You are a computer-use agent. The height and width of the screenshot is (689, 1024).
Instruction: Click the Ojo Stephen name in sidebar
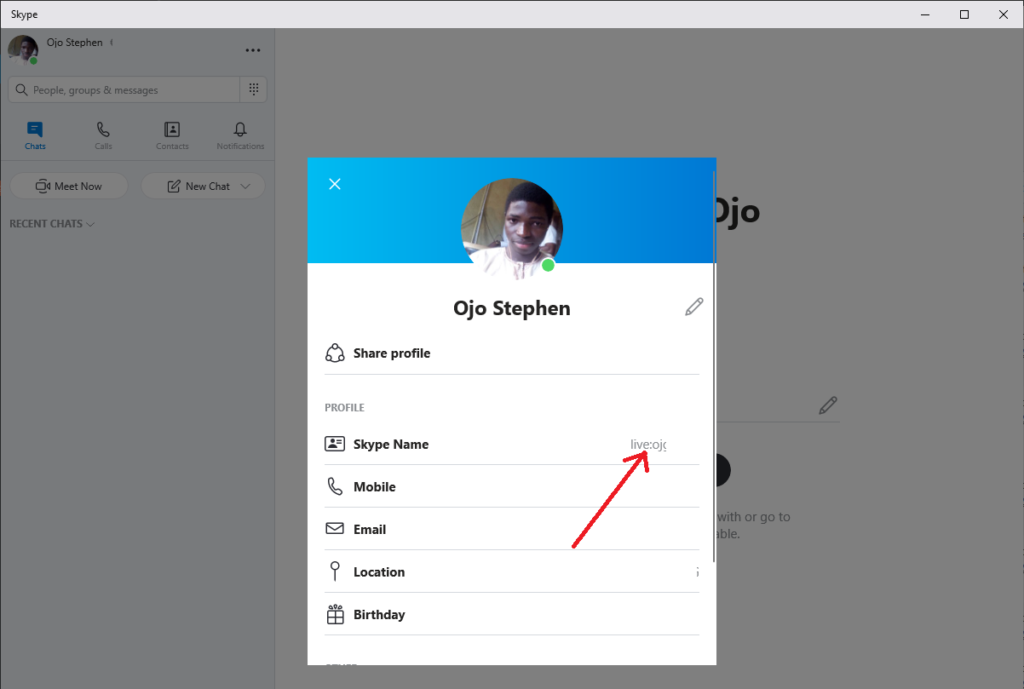click(x=74, y=42)
